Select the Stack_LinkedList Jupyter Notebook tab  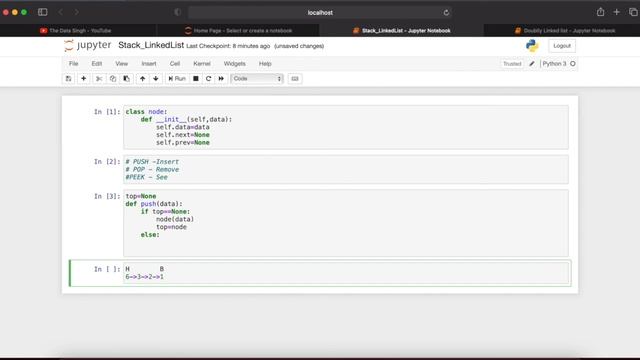[x=402, y=31]
